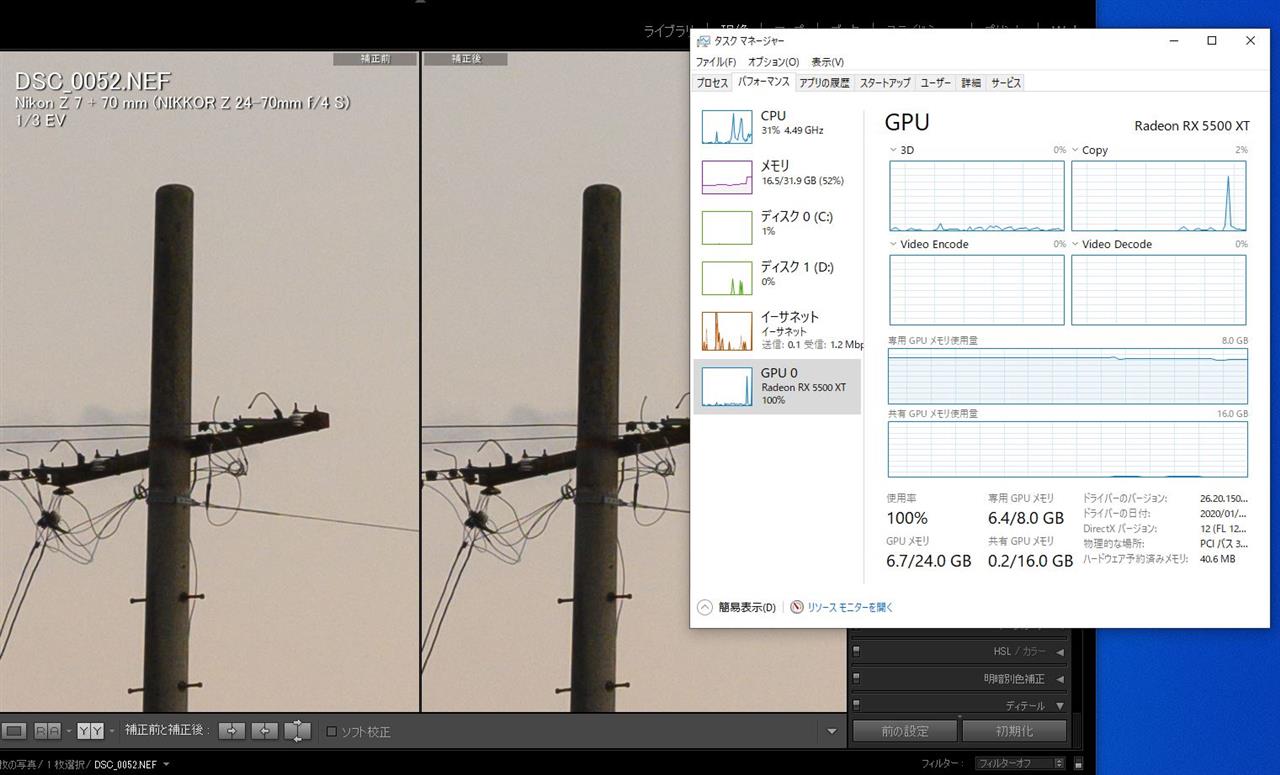Image resolution: width=1280 pixels, height=775 pixels.
Task: Switch to the プロセス tab
Action: pos(712,83)
